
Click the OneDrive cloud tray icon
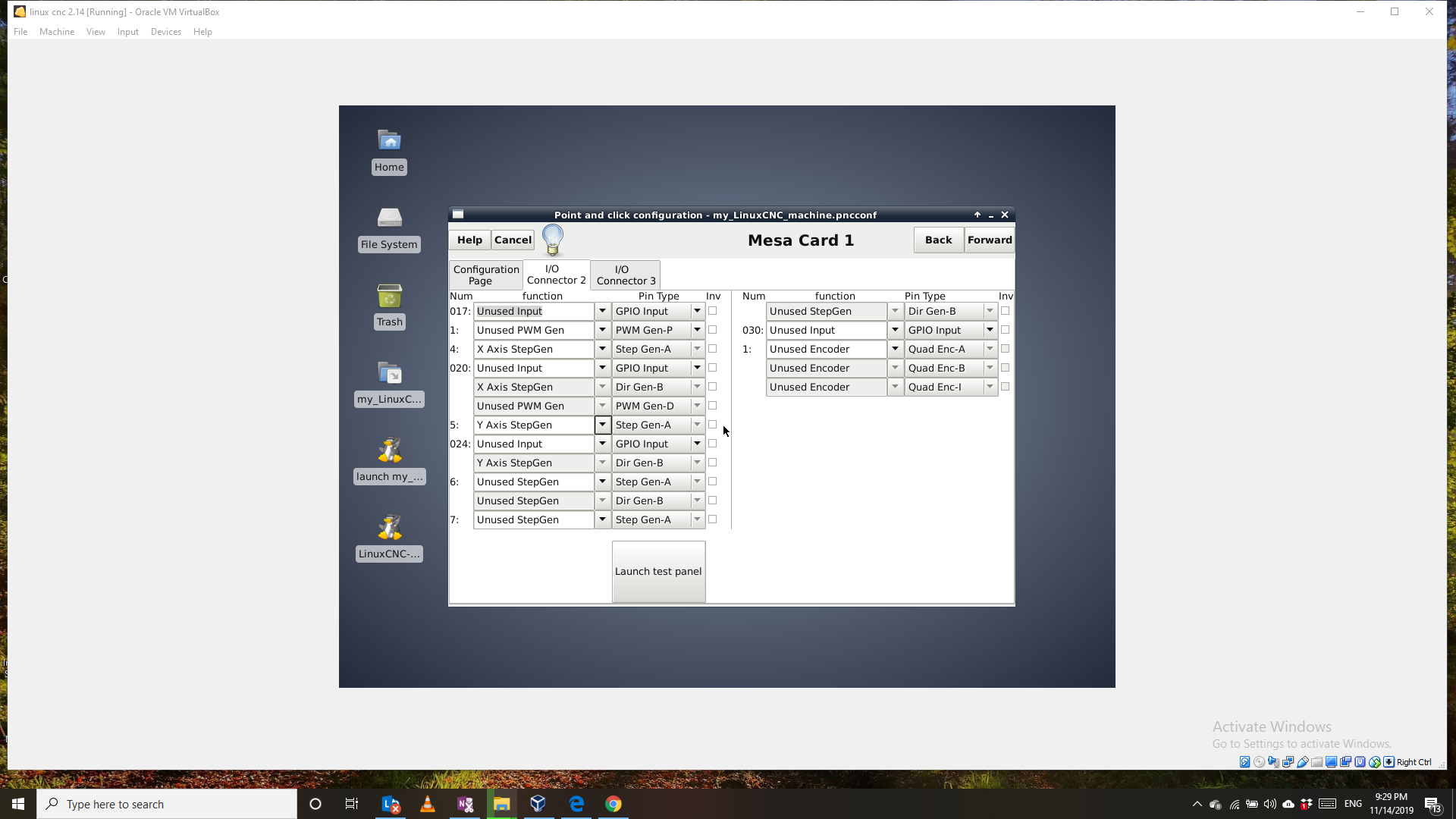tap(1288, 804)
